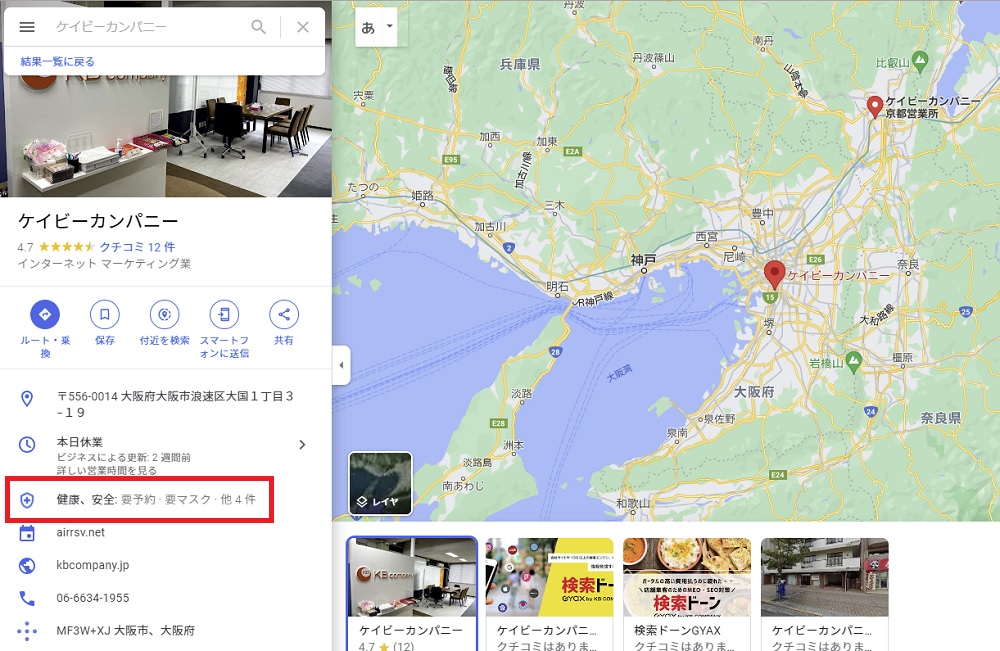Click the ルート・乗換 directions icon
Viewport: 1000px width, 651px height.
[45, 314]
